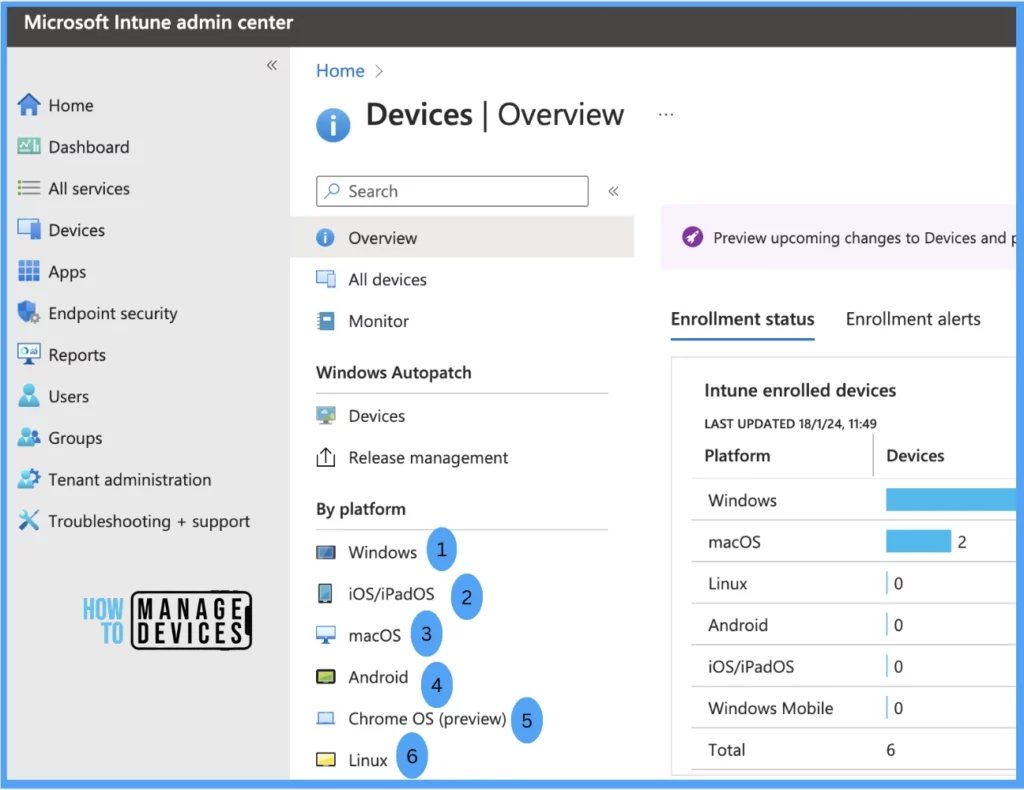
Task: Click the Linux row in enrolled devices table
Action: (x=853, y=584)
